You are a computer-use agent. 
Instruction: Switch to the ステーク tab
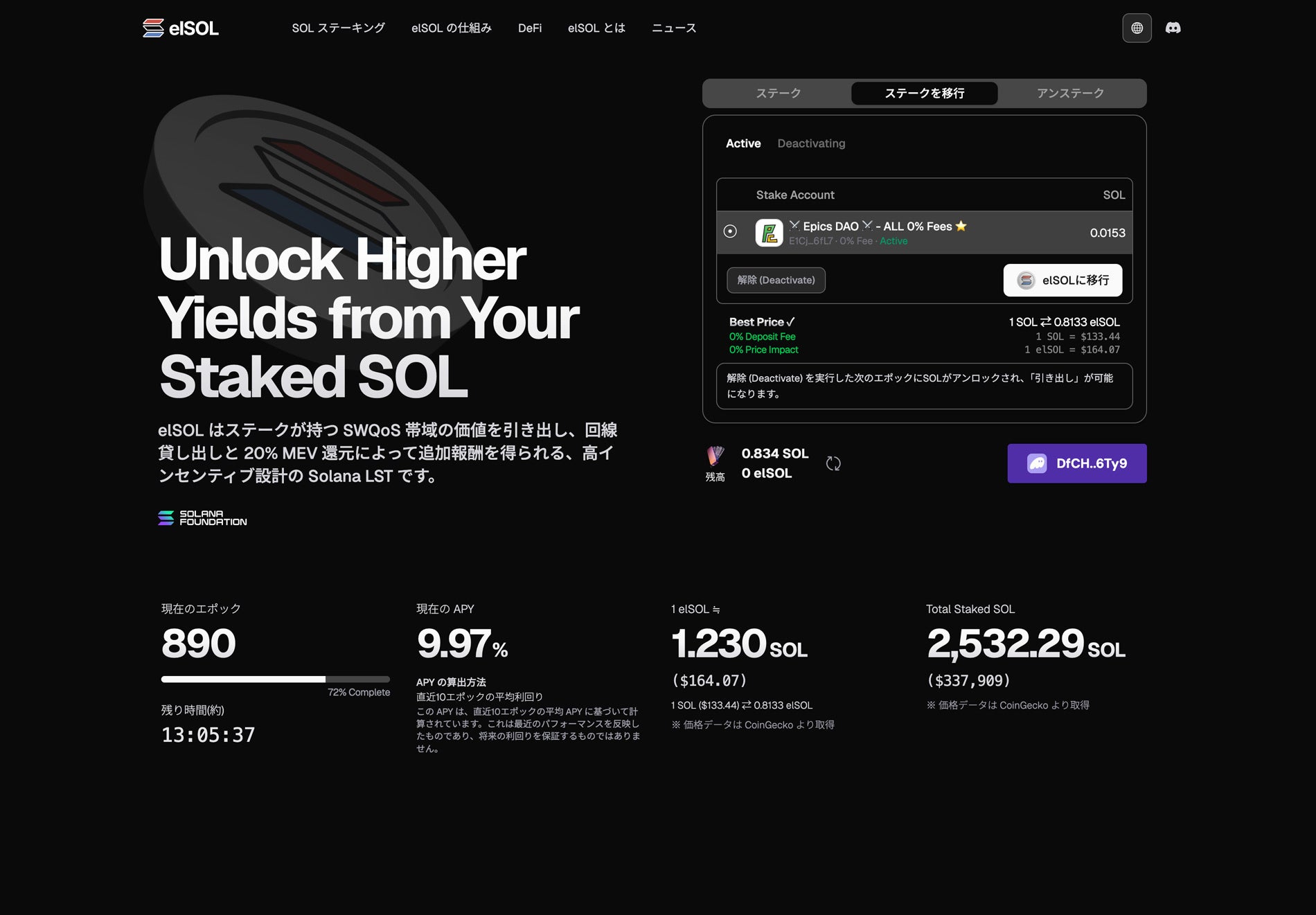pos(779,93)
